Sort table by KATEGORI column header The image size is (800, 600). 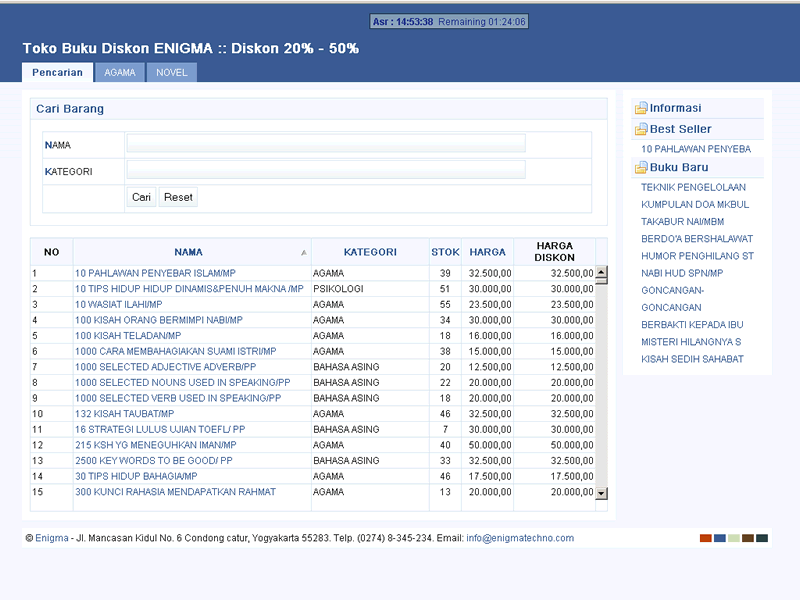370,252
